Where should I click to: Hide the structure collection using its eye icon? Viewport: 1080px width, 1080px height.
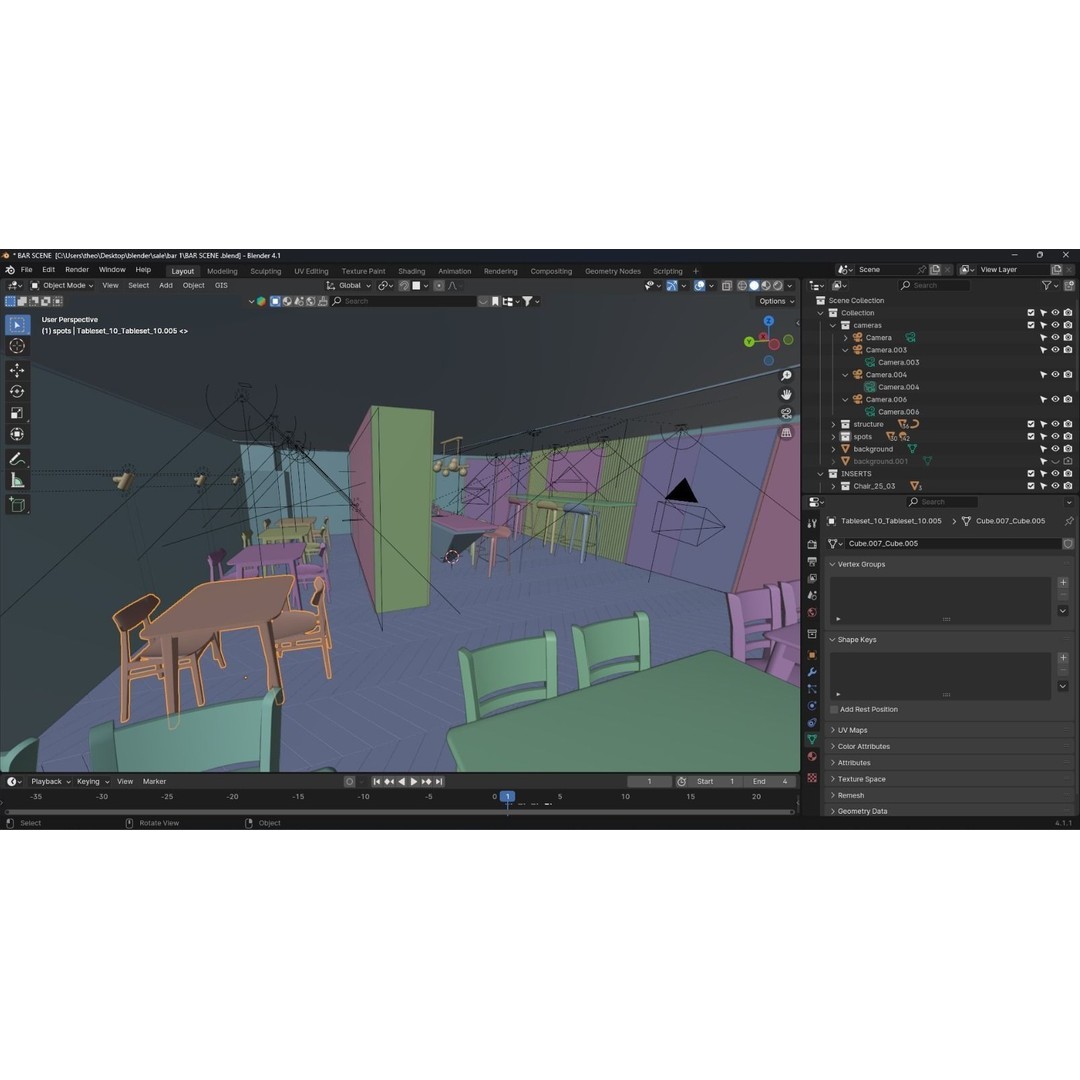pos(1055,424)
